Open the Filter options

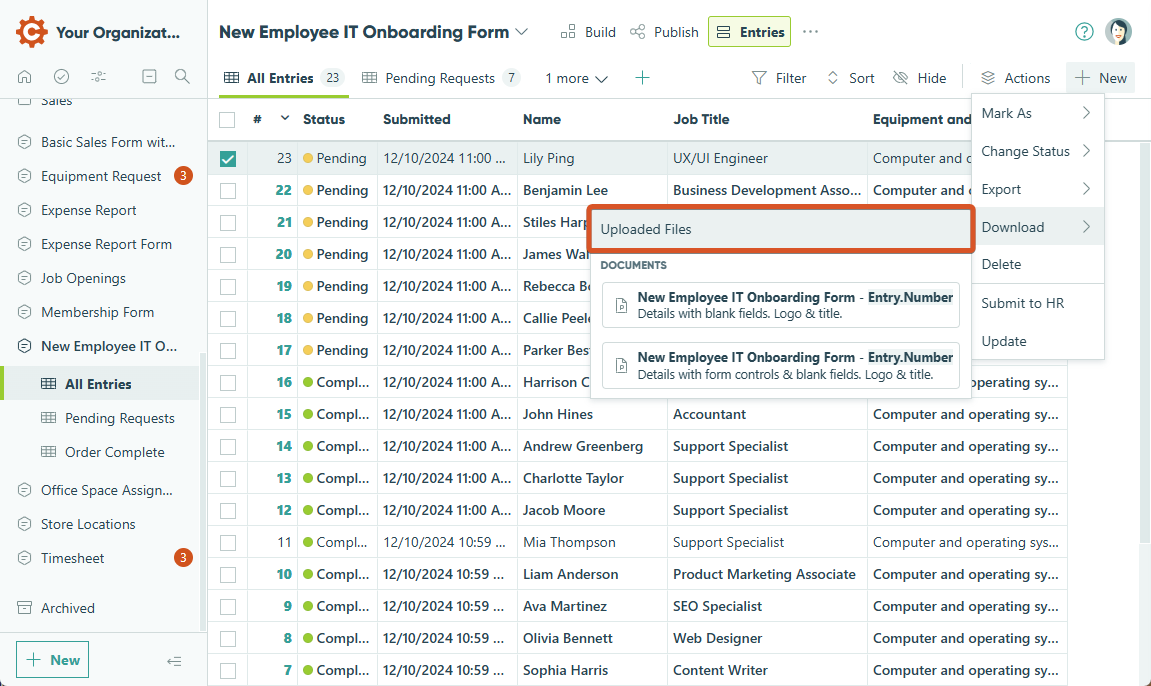[x=779, y=78]
